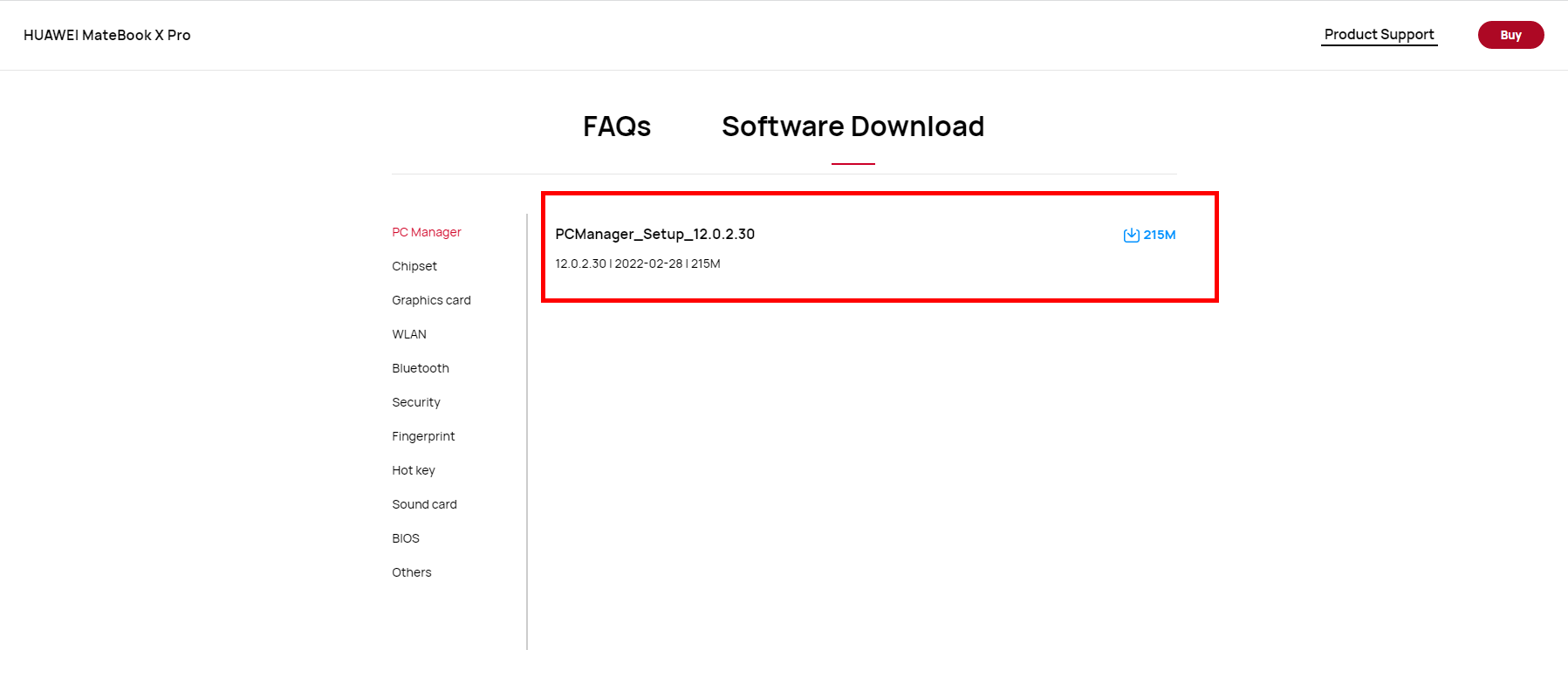Switch to the Software Download tab
The height and width of the screenshot is (677, 1568).
point(852,127)
